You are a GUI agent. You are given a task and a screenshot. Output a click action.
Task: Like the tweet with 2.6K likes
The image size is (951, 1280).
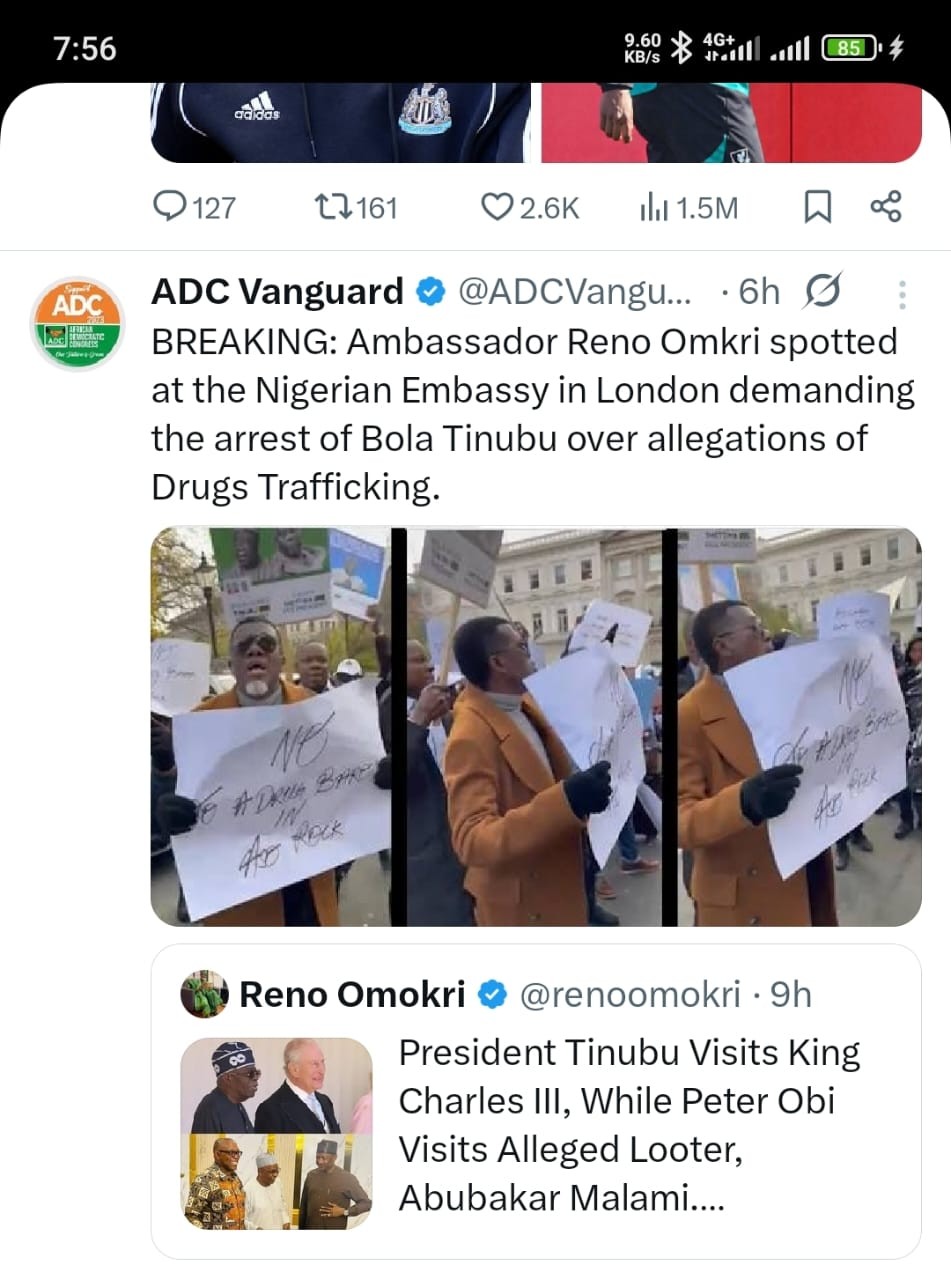[x=497, y=207]
